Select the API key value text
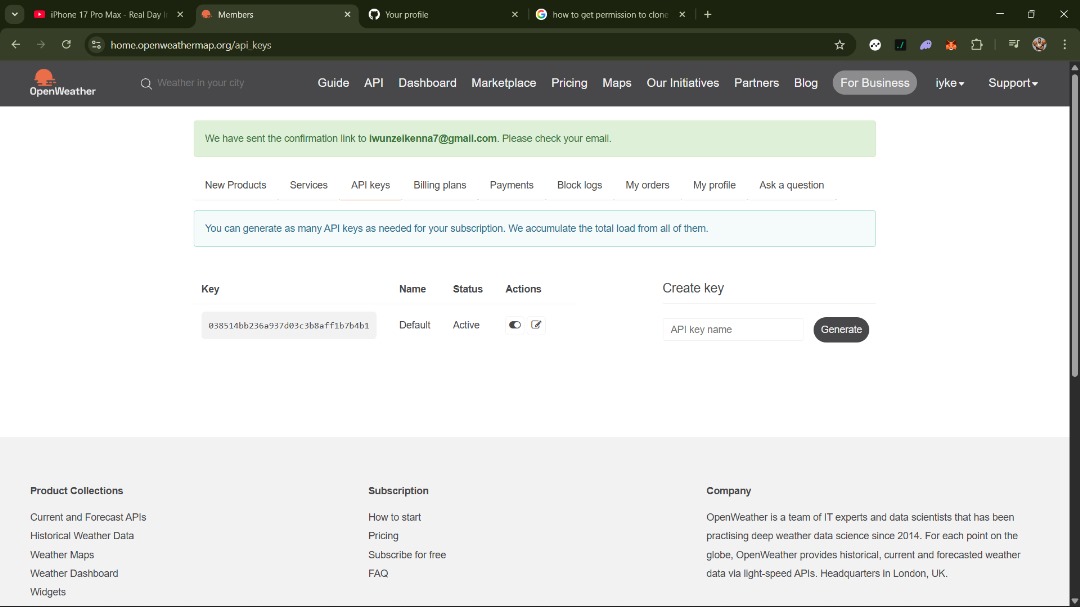Viewport: 1080px width, 607px height. coord(289,325)
